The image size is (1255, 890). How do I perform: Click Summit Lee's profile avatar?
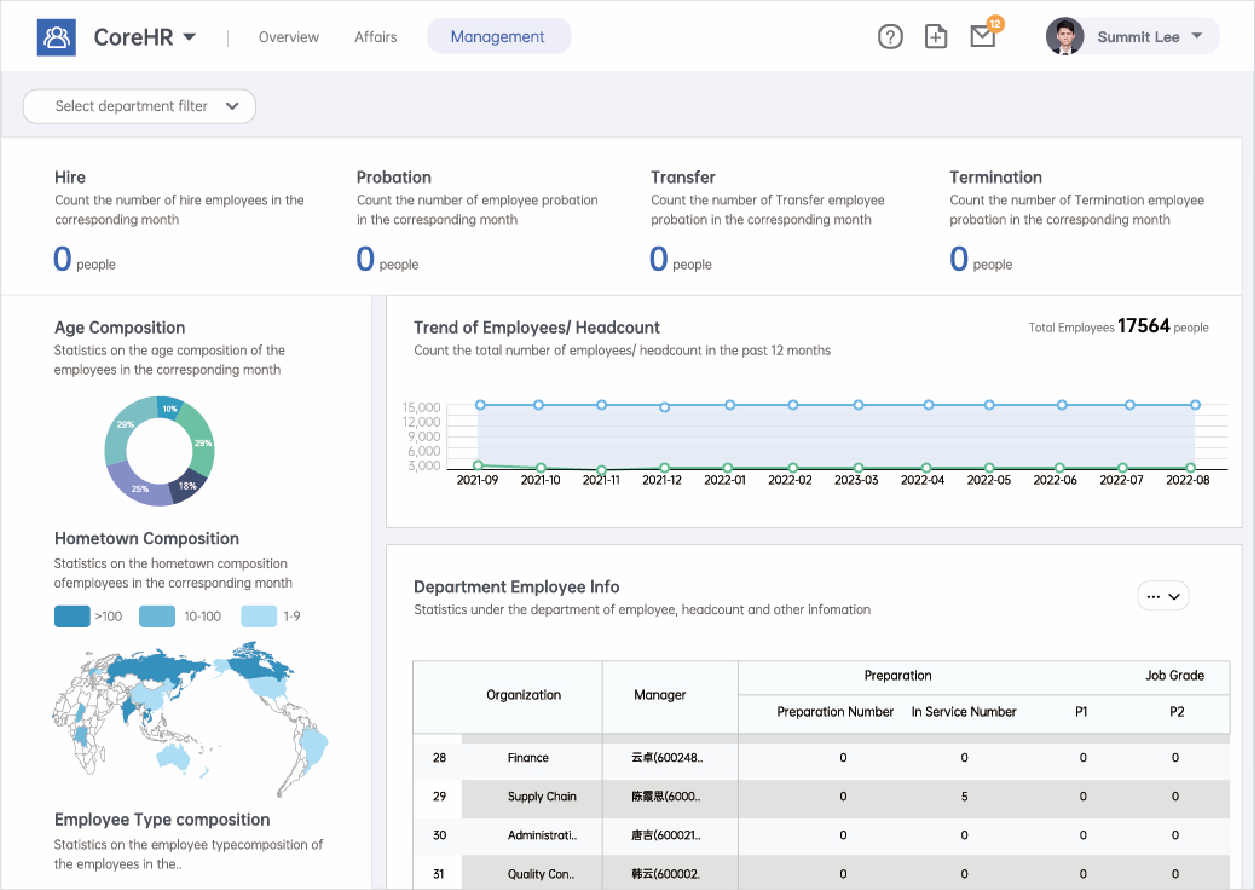point(1065,37)
